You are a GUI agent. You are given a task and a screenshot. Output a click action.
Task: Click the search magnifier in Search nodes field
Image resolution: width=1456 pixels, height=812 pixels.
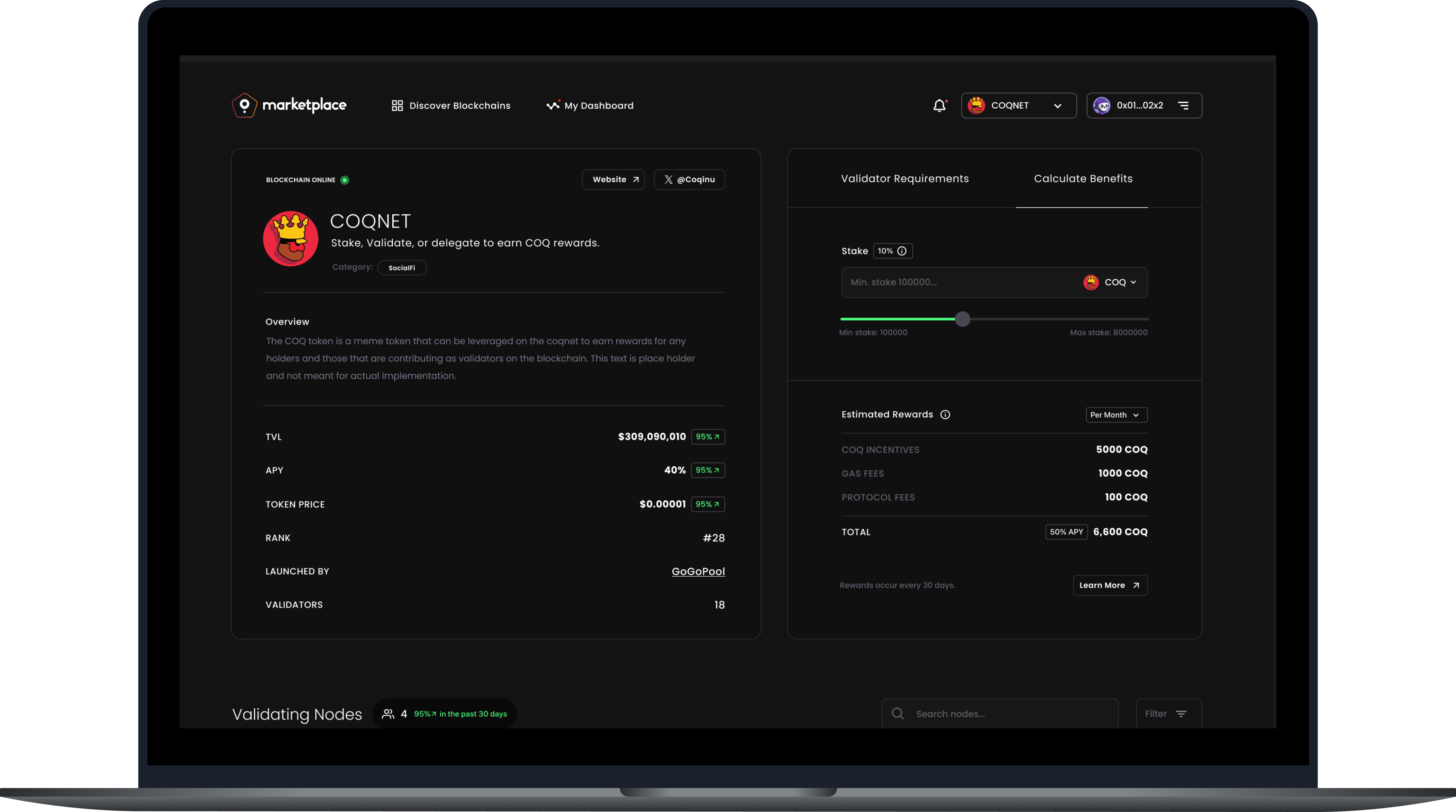coord(897,714)
